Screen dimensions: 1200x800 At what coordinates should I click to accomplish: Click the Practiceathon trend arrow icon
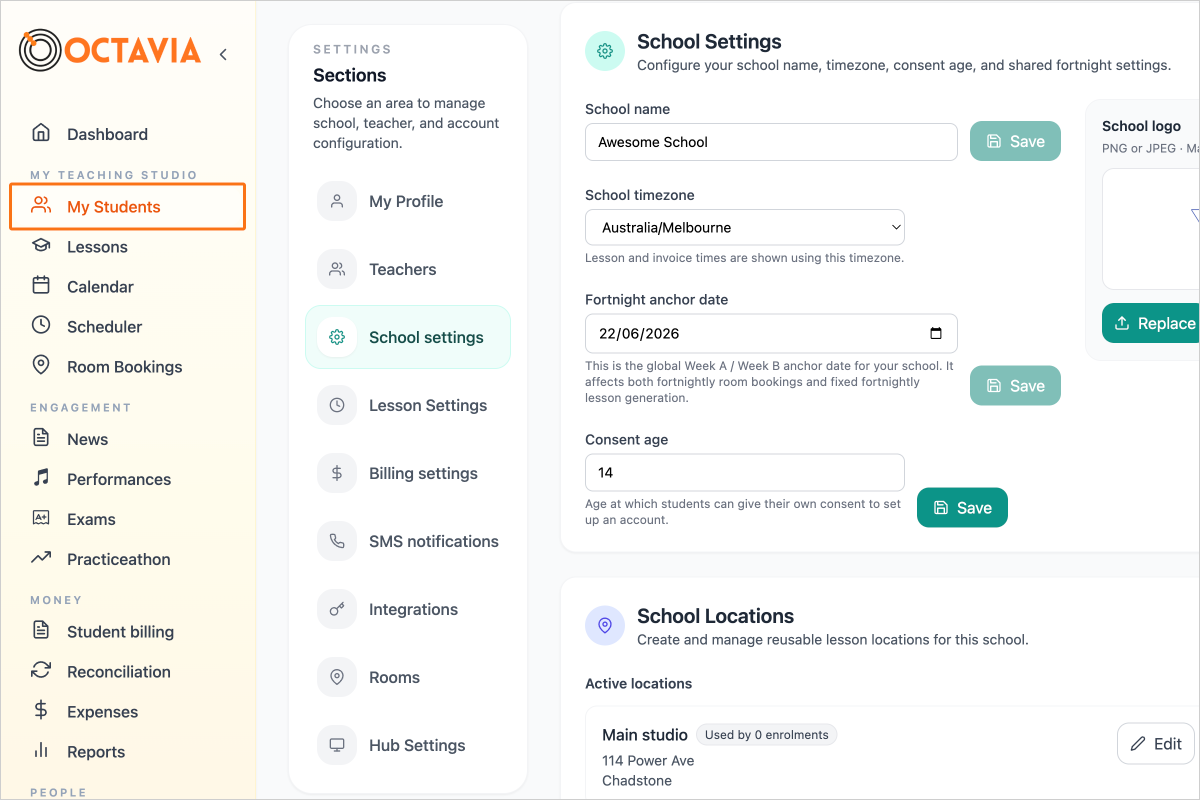(41, 558)
